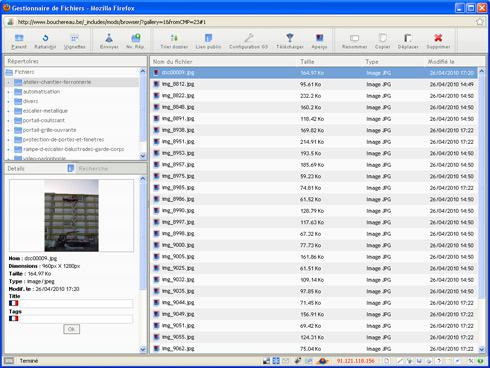Click the French flag beside Tags field

click(14, 318)
